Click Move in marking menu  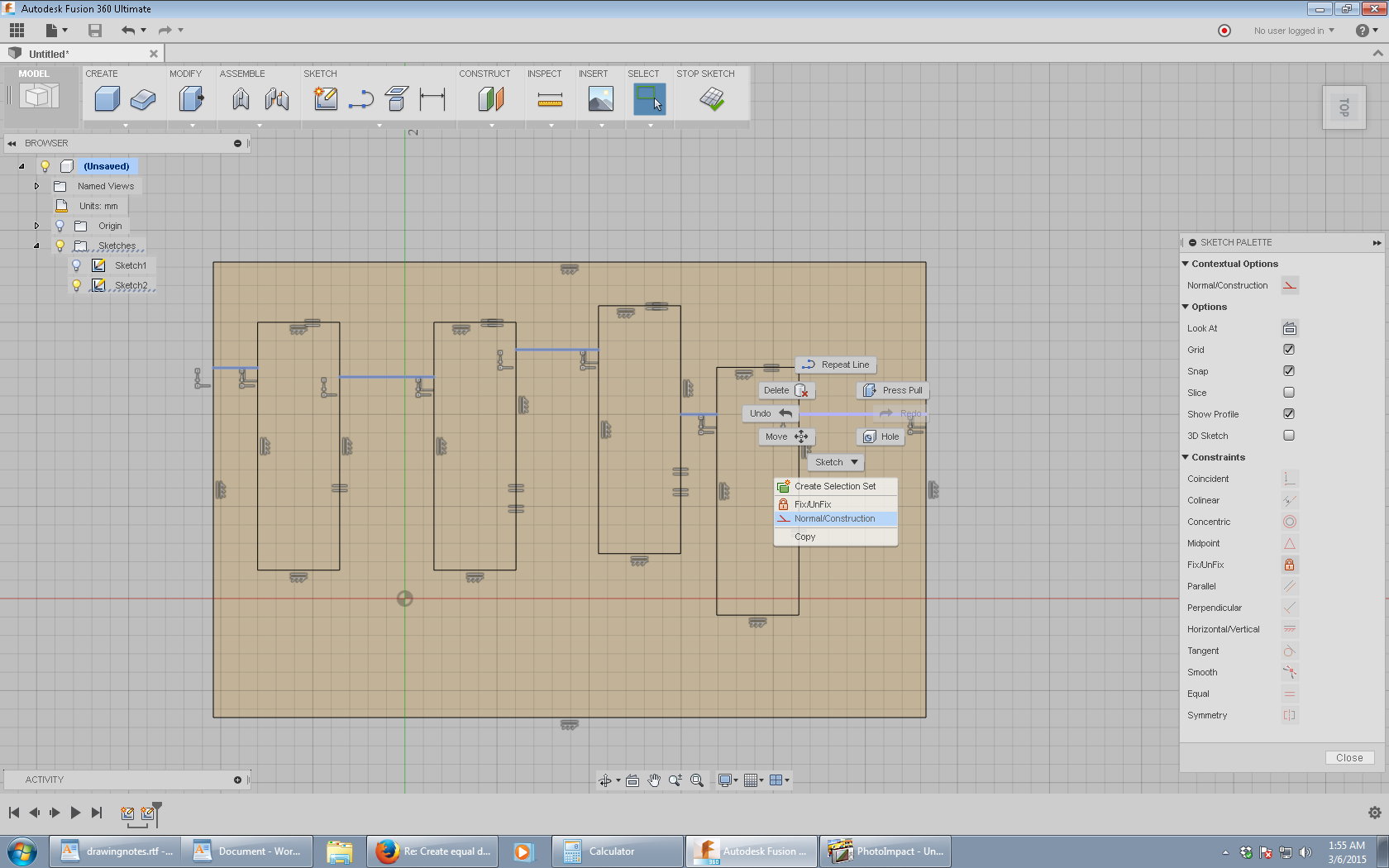[786, 436]
